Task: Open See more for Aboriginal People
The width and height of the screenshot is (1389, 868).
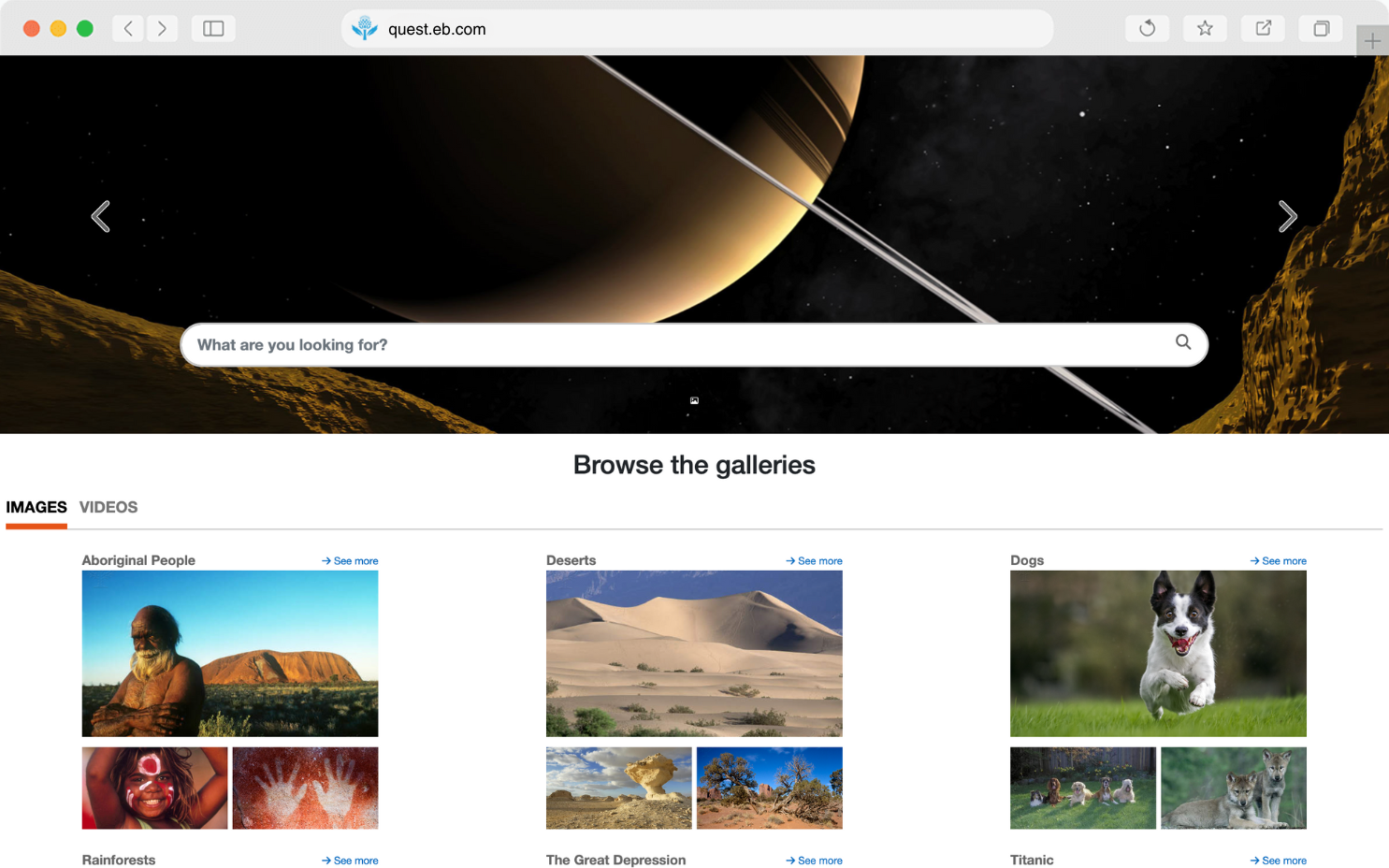Action: [x=350, y=561]
